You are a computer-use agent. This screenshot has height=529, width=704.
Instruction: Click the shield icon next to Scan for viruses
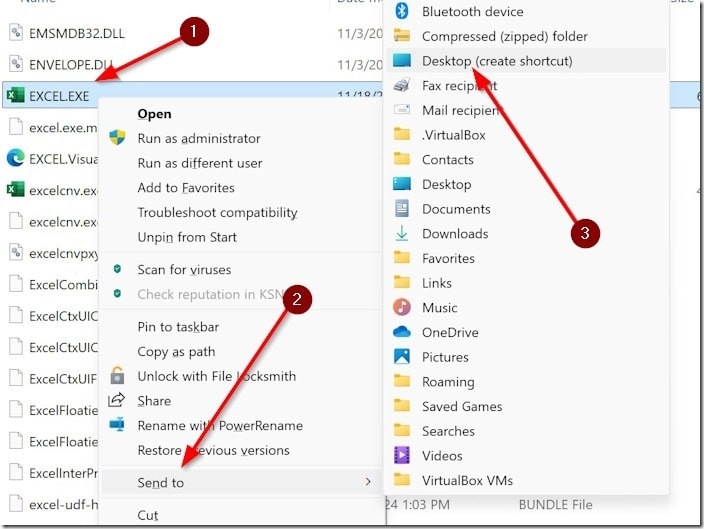point(117,269)
